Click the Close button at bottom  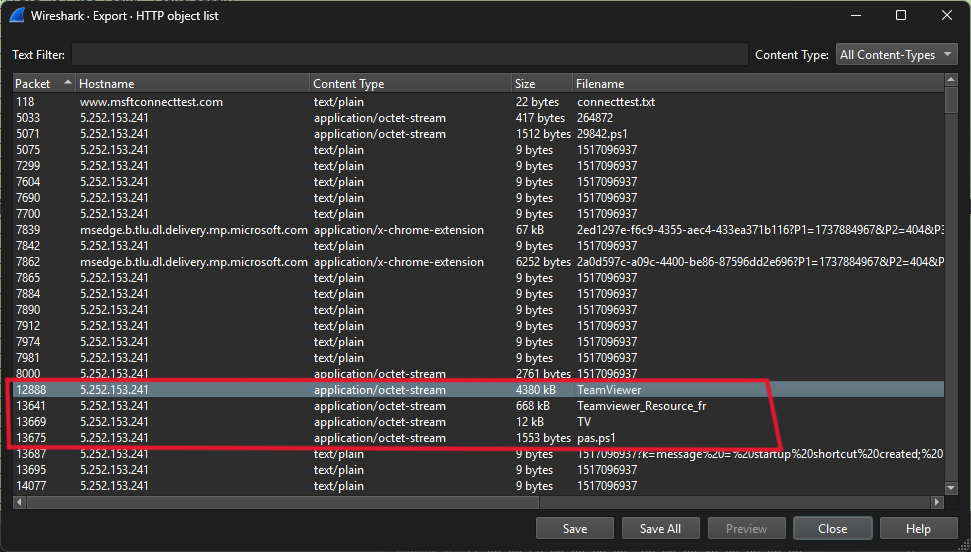(832, 529)
